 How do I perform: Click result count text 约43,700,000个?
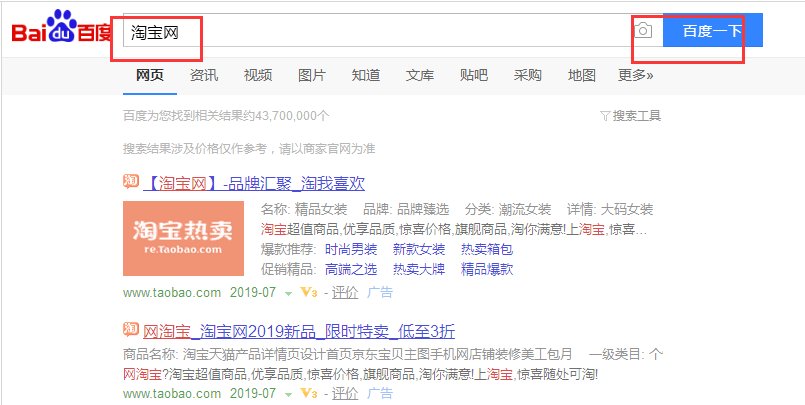[287, 115]
